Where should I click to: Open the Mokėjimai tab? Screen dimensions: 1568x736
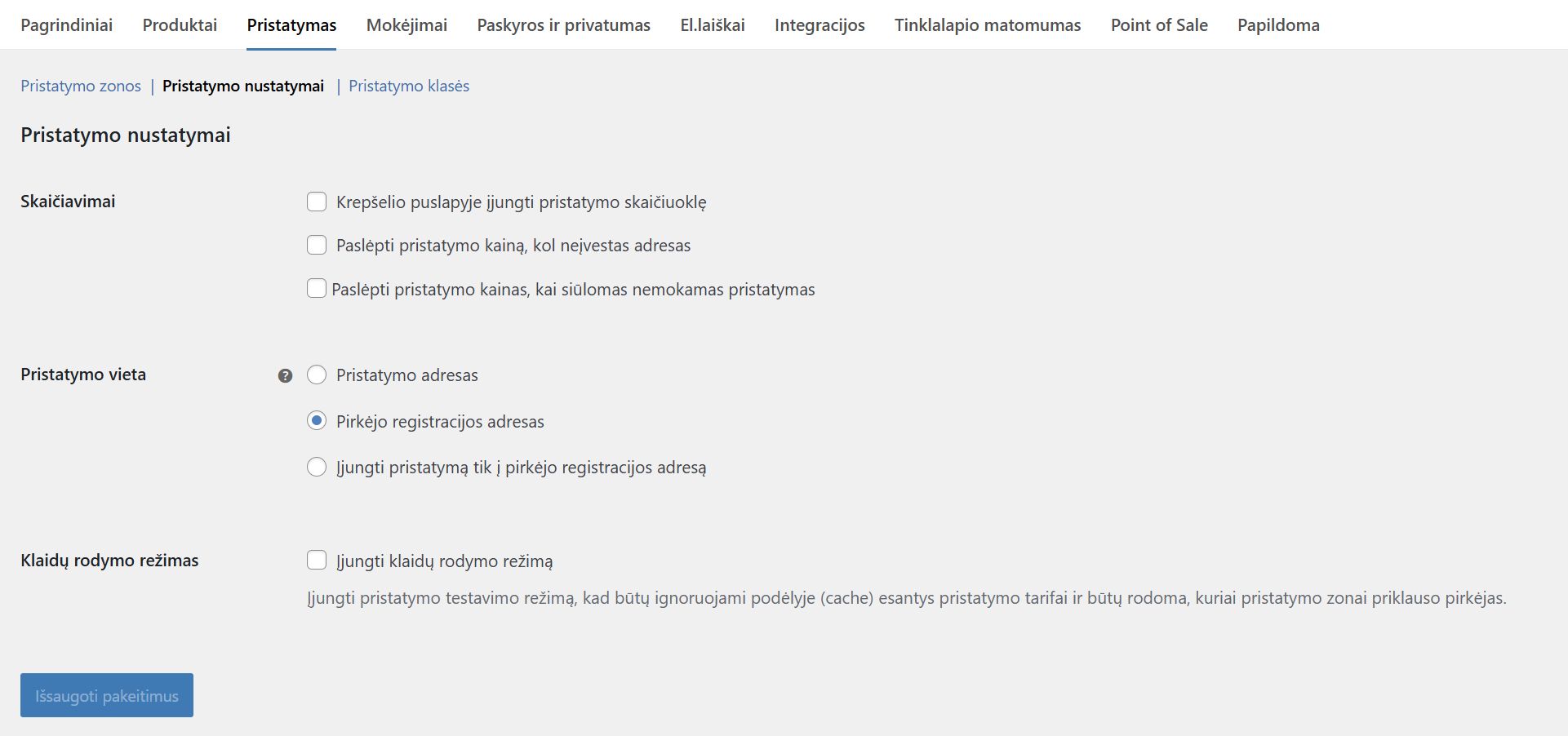pyautogui.click(x=406, y=25)
